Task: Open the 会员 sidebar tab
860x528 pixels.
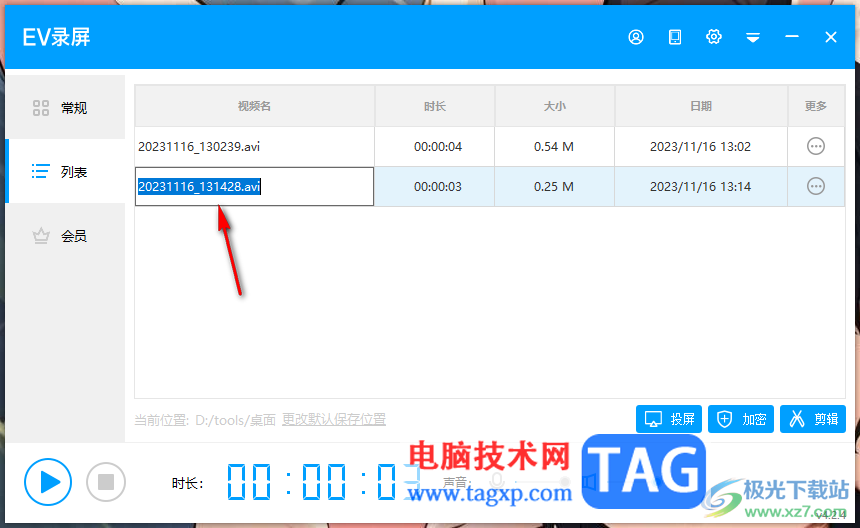Action: [65, 236]
